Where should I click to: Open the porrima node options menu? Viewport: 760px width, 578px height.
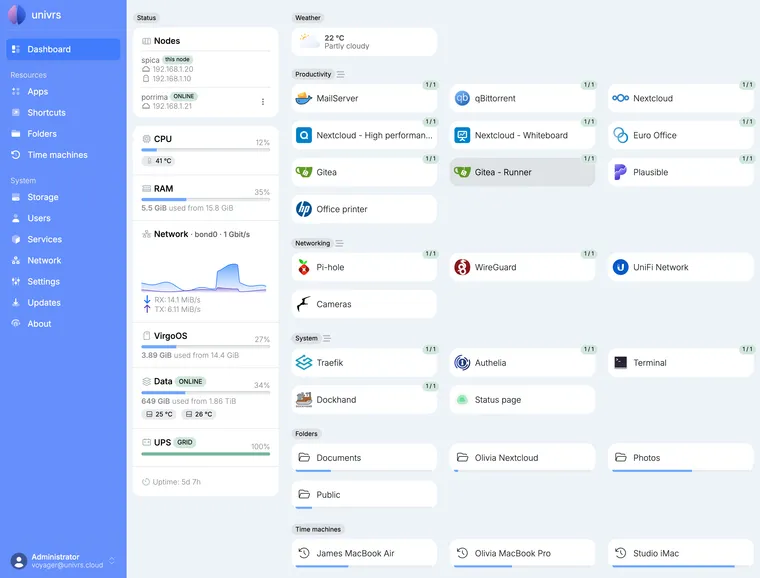pyautogui.click(x=263, y=102)
